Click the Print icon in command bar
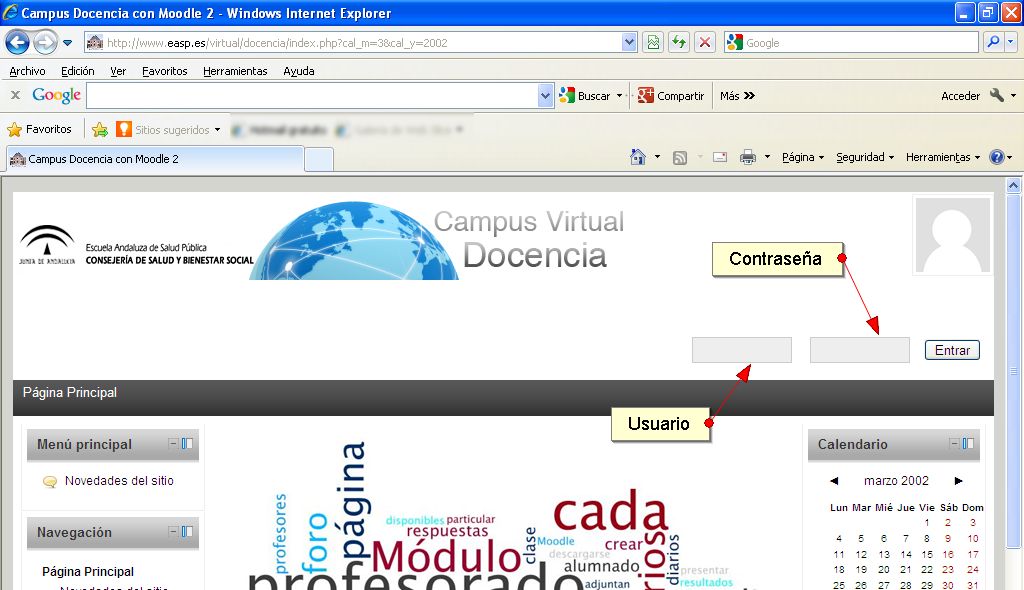Screen dimensions: 1024x590 coord(747,157)
